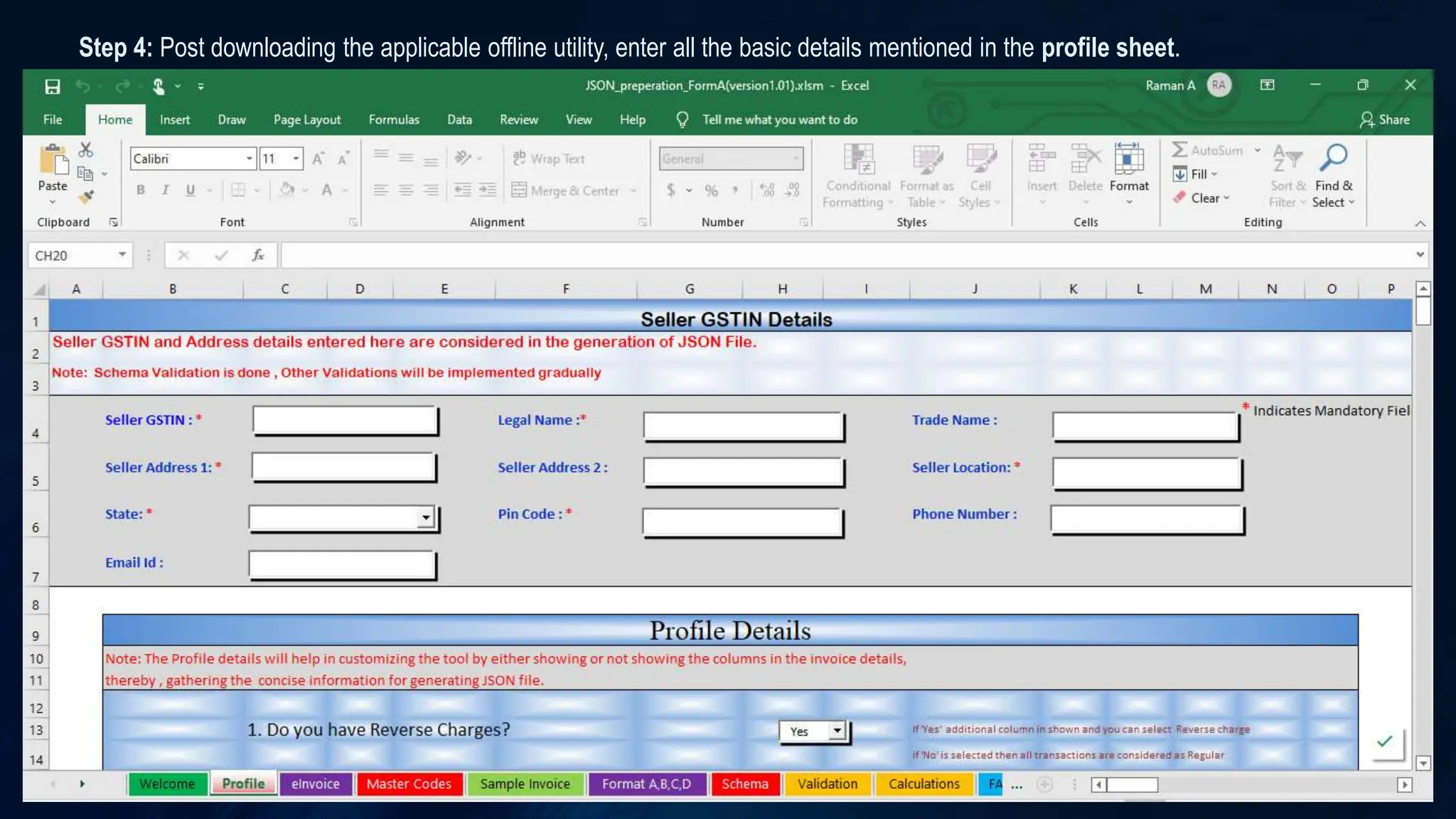This screenshot has height=819, width=1456.
Task: Click Percent Style icon
Action: (x=711, y=190)
